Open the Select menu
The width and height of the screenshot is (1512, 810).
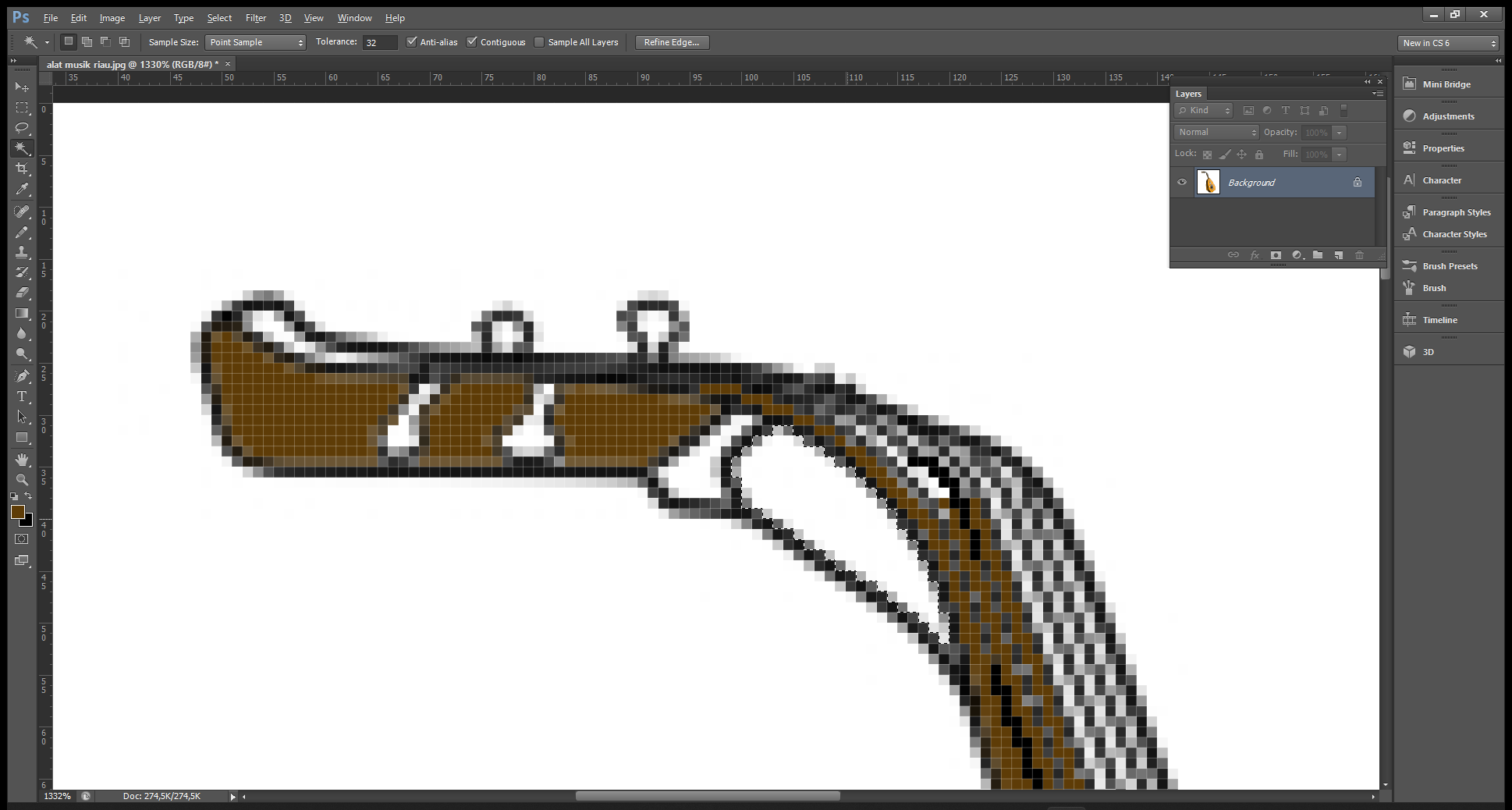click(x=219, y=18)
